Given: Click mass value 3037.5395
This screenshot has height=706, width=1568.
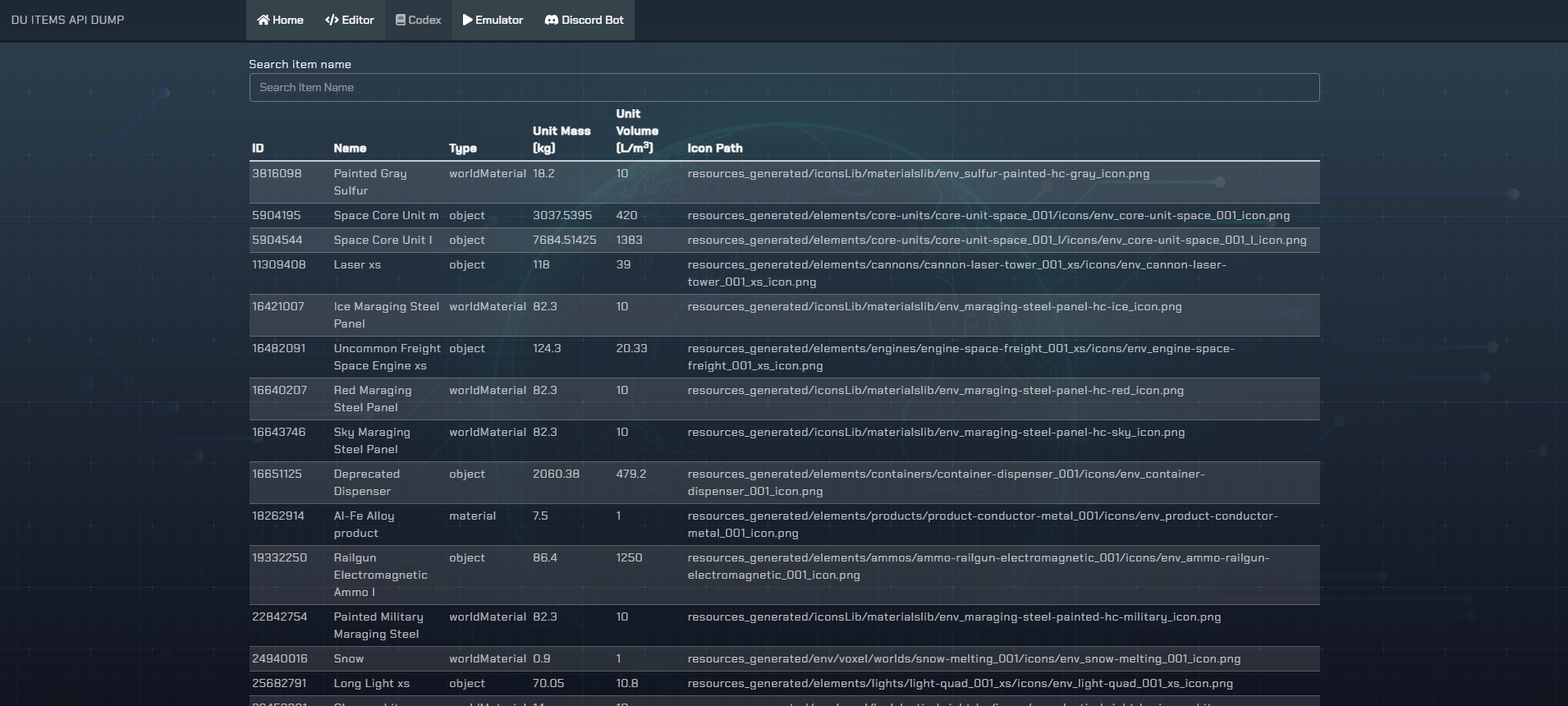Looking at the screenshot, I should click(562, 215).
